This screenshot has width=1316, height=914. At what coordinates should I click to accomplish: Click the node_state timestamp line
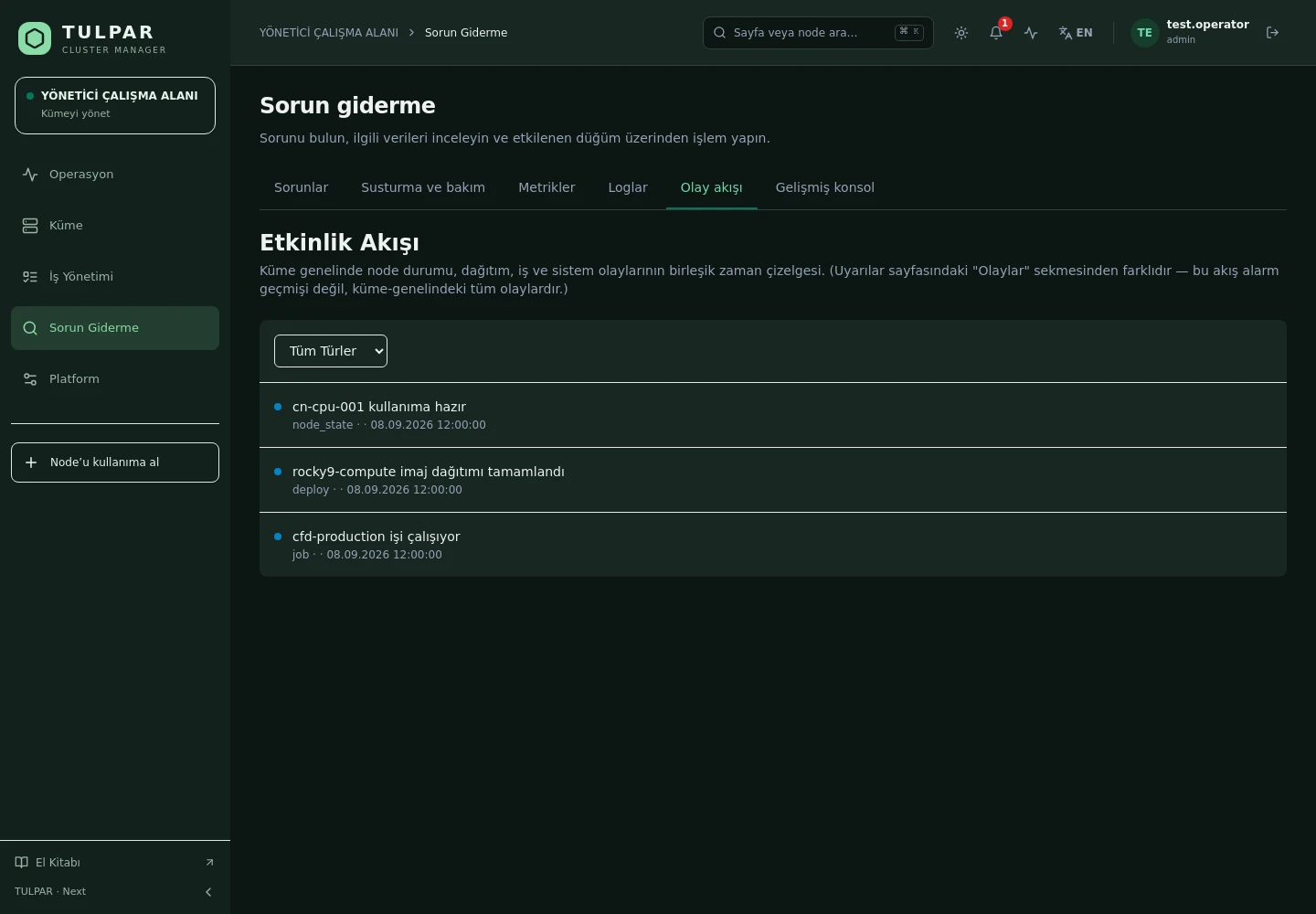pos(389,425)
